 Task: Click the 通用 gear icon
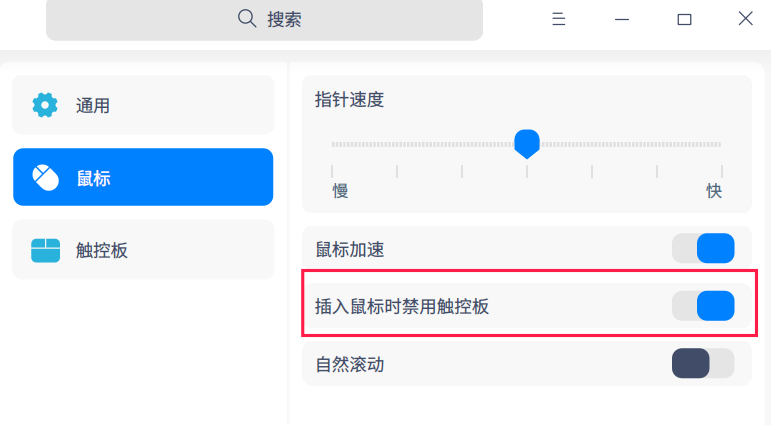pyautogui.click(x=45, y=105)
